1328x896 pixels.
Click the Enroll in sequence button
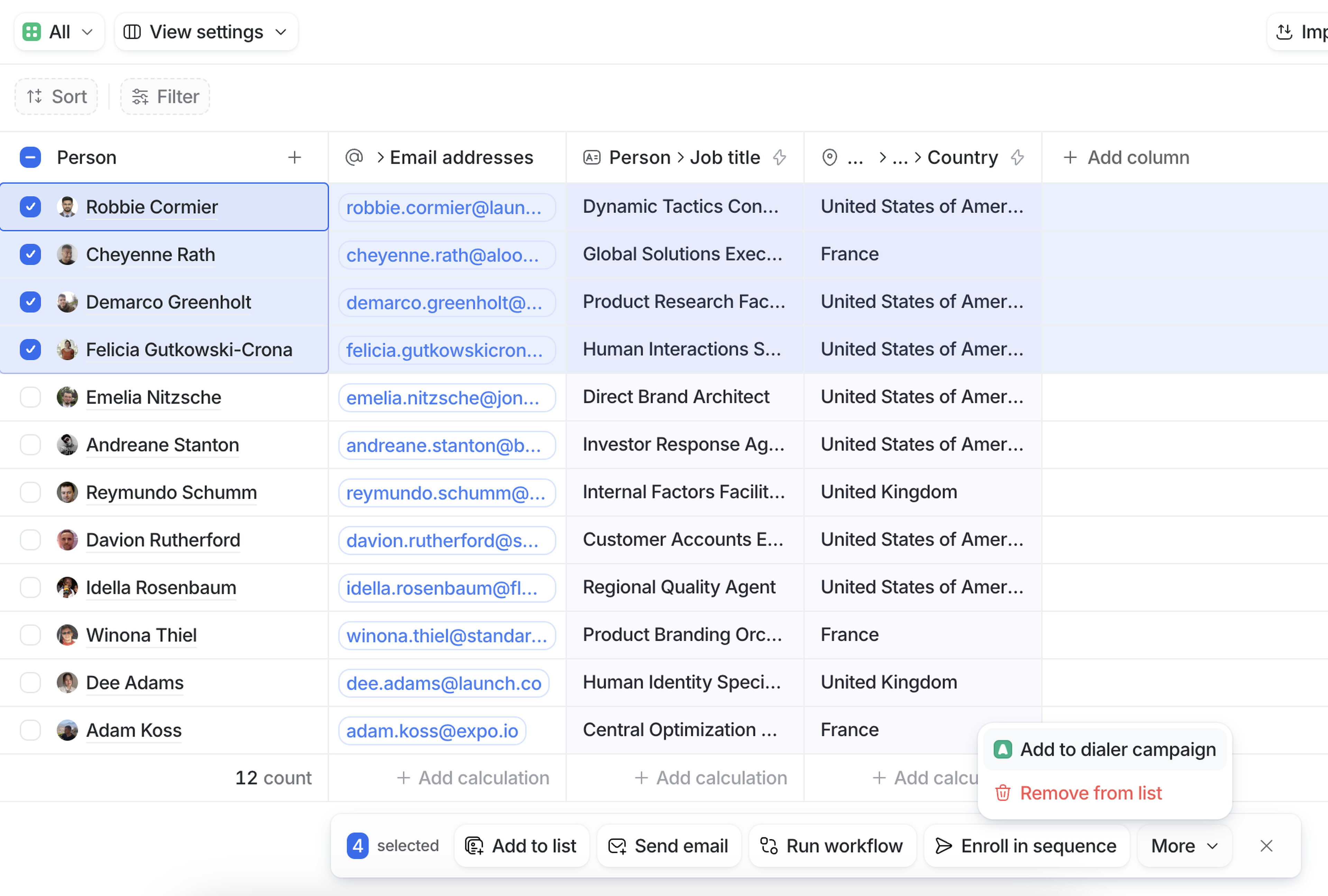1026,846
